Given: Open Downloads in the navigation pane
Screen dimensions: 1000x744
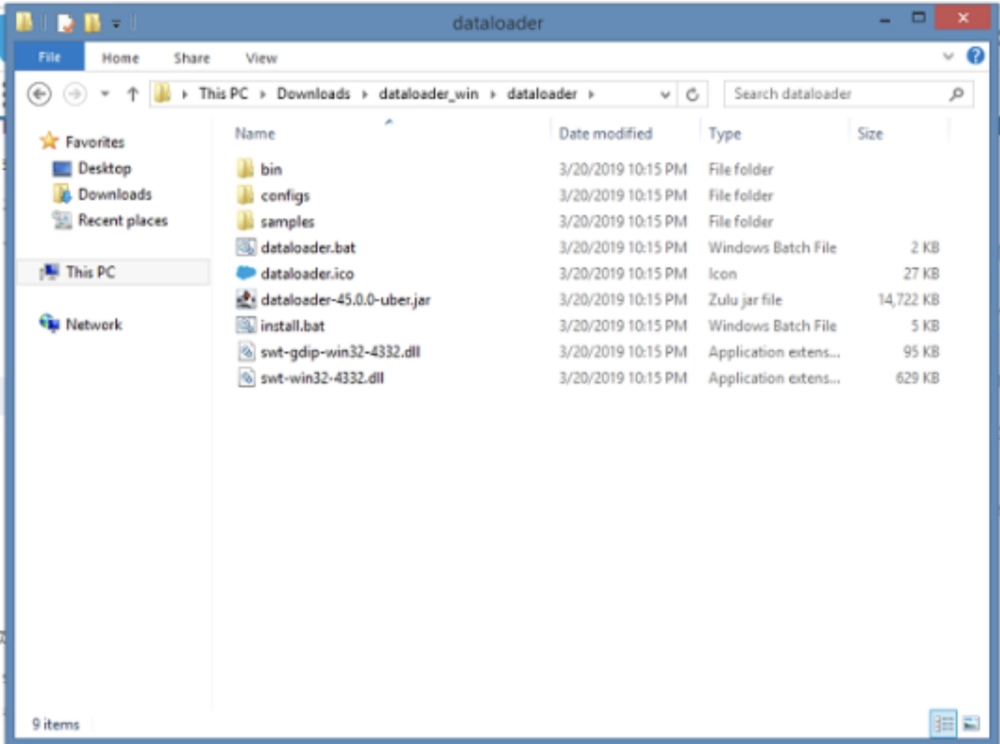Looking at the screenshot, I should pos(115,194).
